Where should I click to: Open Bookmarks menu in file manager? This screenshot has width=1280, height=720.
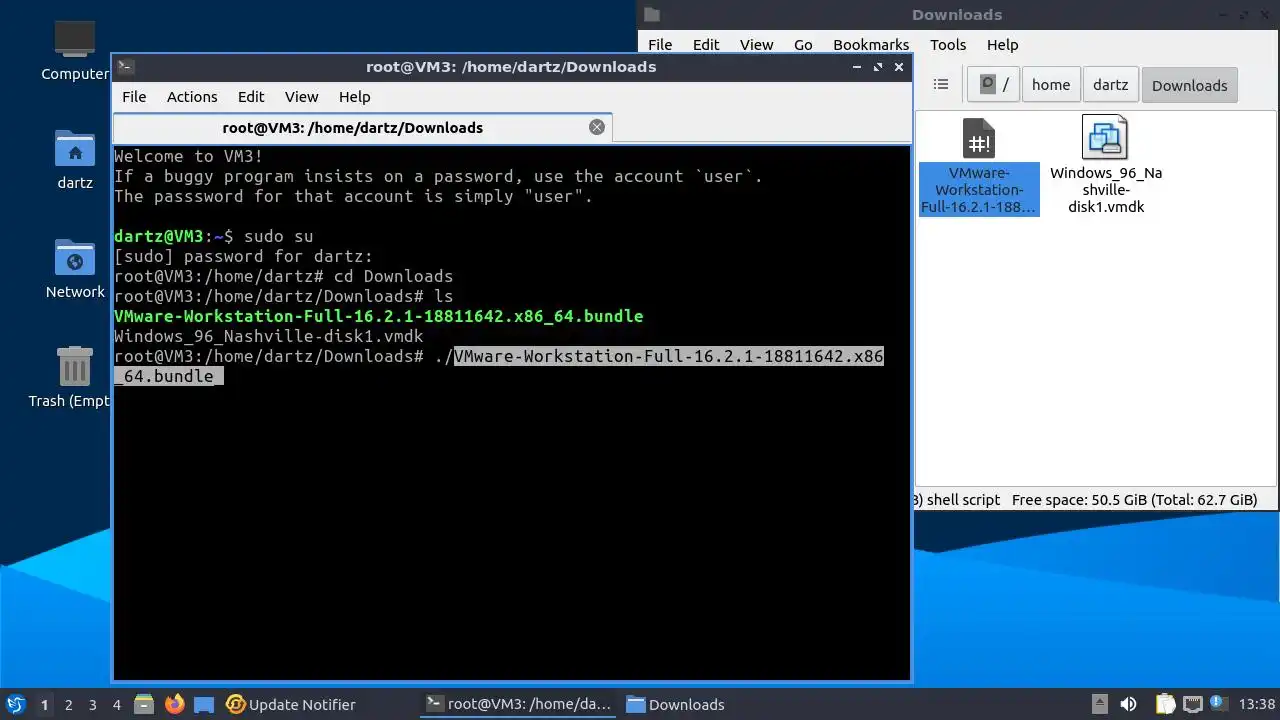871,45
